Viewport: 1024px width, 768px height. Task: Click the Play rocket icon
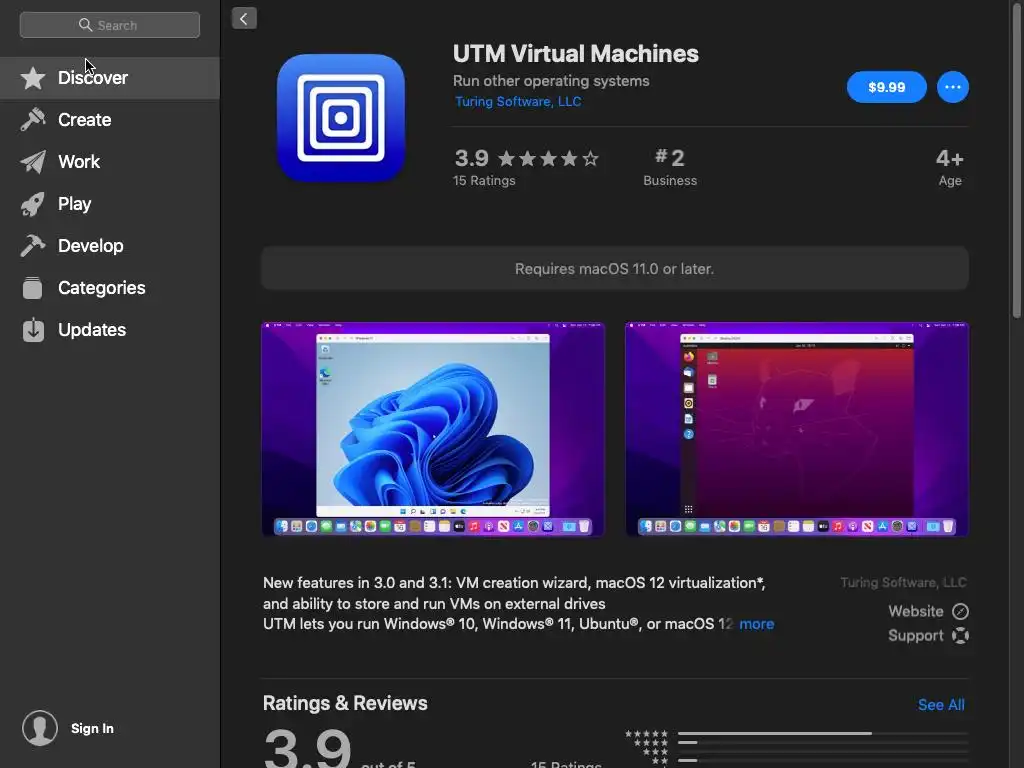point(33,204)
